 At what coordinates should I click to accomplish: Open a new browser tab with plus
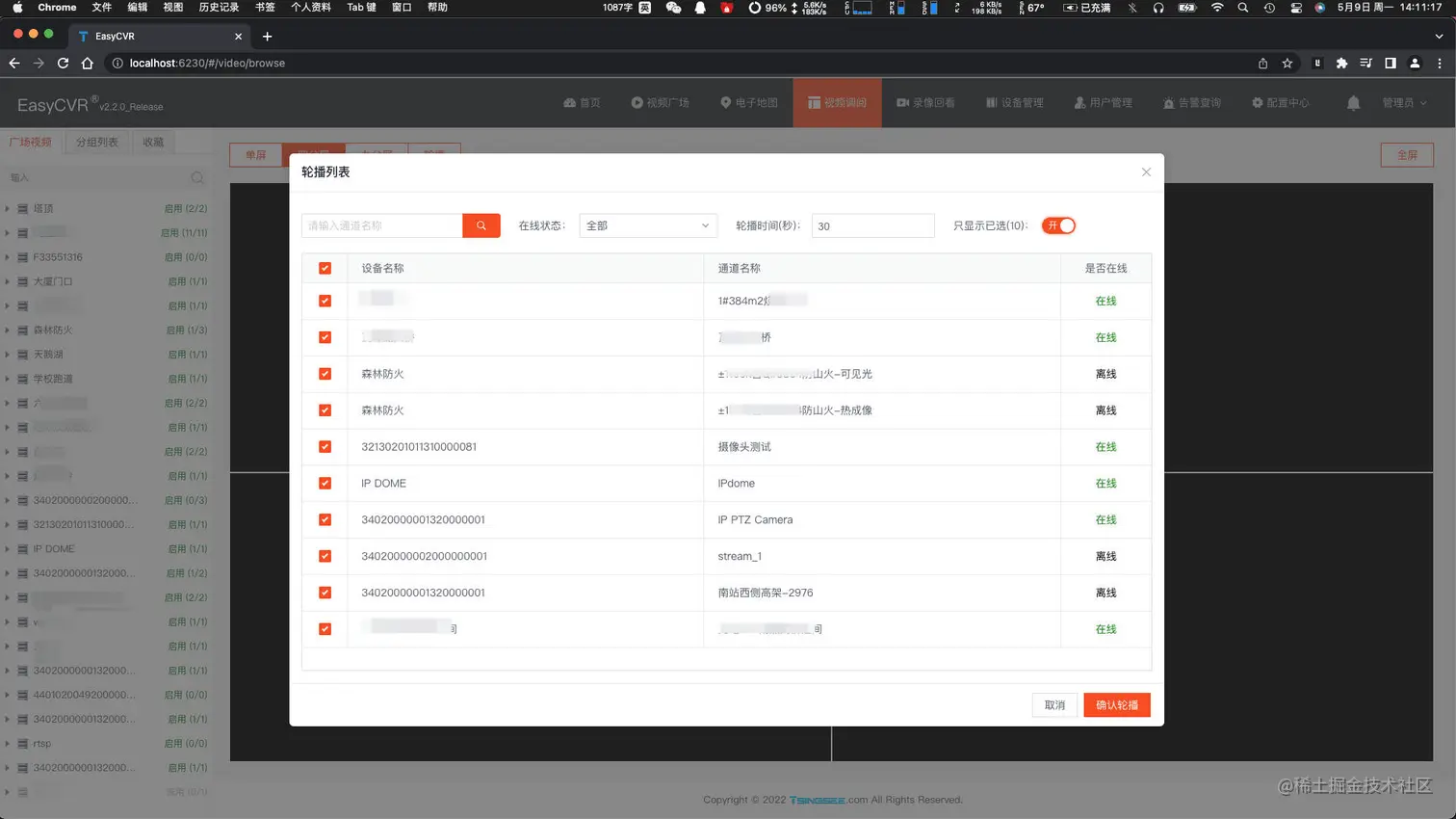point(268,37)
